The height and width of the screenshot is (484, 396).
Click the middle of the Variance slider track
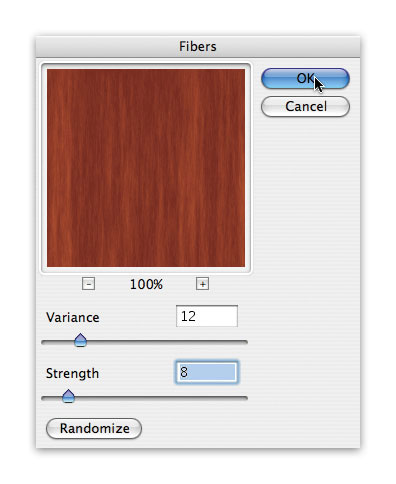144,342
